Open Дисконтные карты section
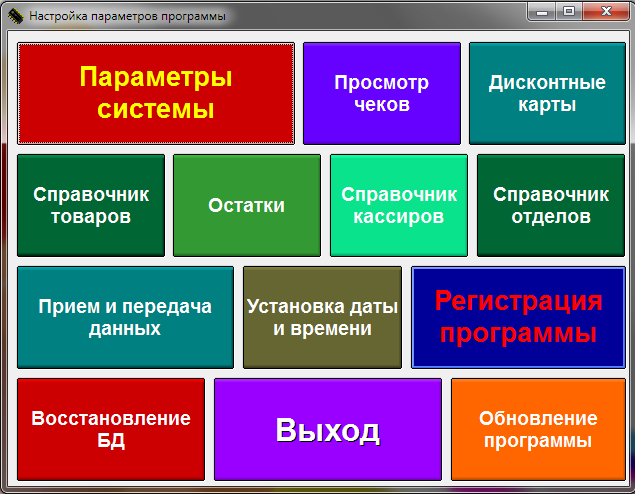This screenshot has height=494, width=635. 547,94
